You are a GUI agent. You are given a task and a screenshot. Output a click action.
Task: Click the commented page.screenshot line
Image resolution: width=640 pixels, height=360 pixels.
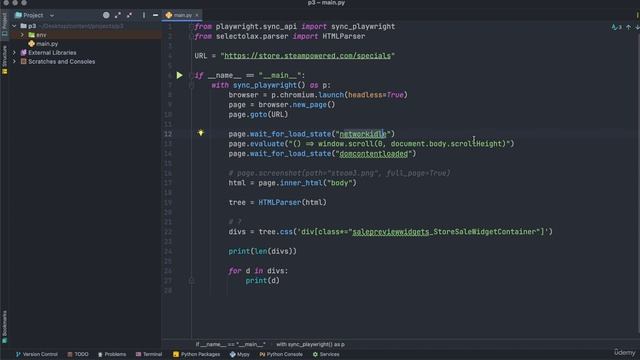point(339,173)
